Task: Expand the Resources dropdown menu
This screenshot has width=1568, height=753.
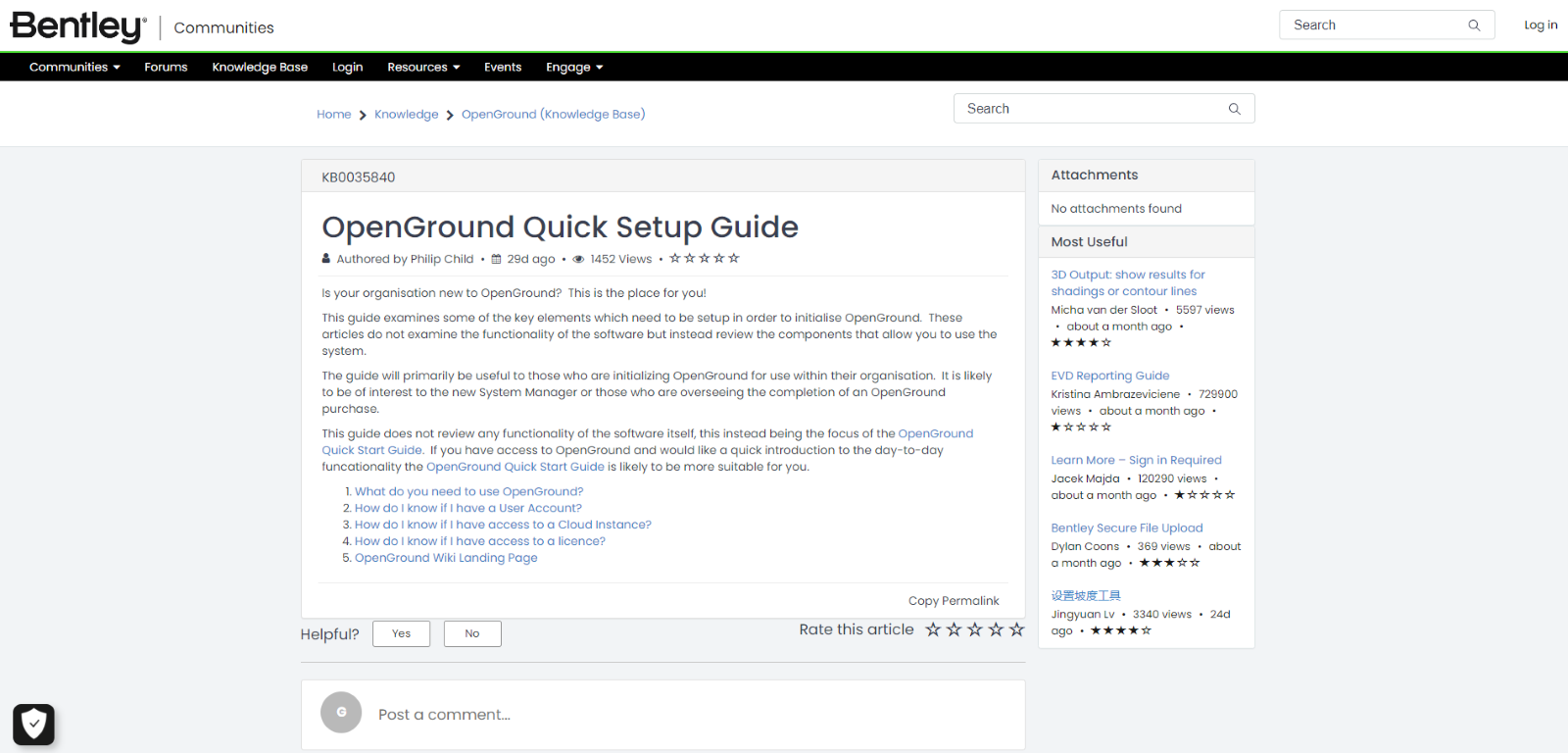Action: 423,68
